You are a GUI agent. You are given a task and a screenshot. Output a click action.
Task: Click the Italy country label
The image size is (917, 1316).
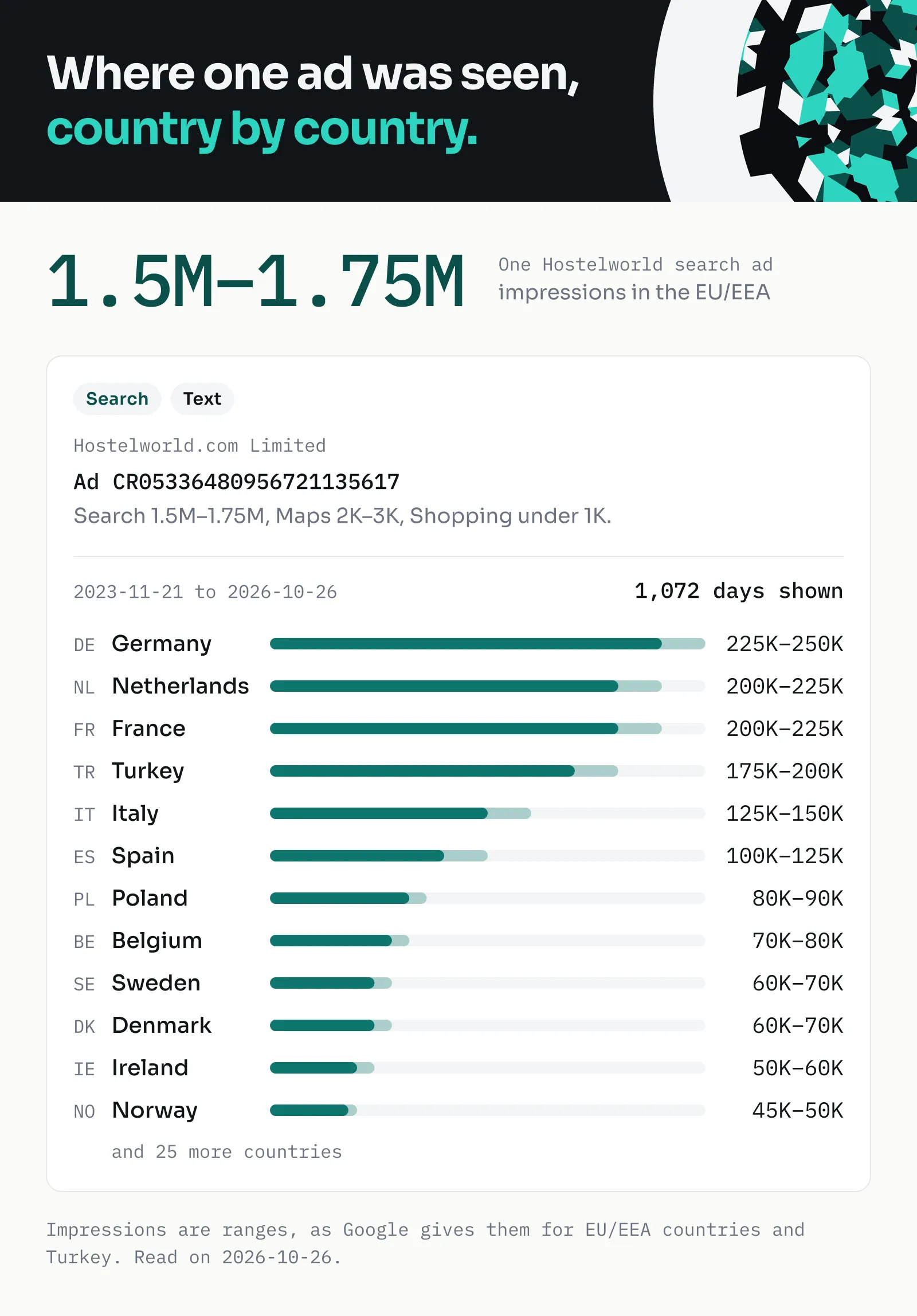coord(135,814)
